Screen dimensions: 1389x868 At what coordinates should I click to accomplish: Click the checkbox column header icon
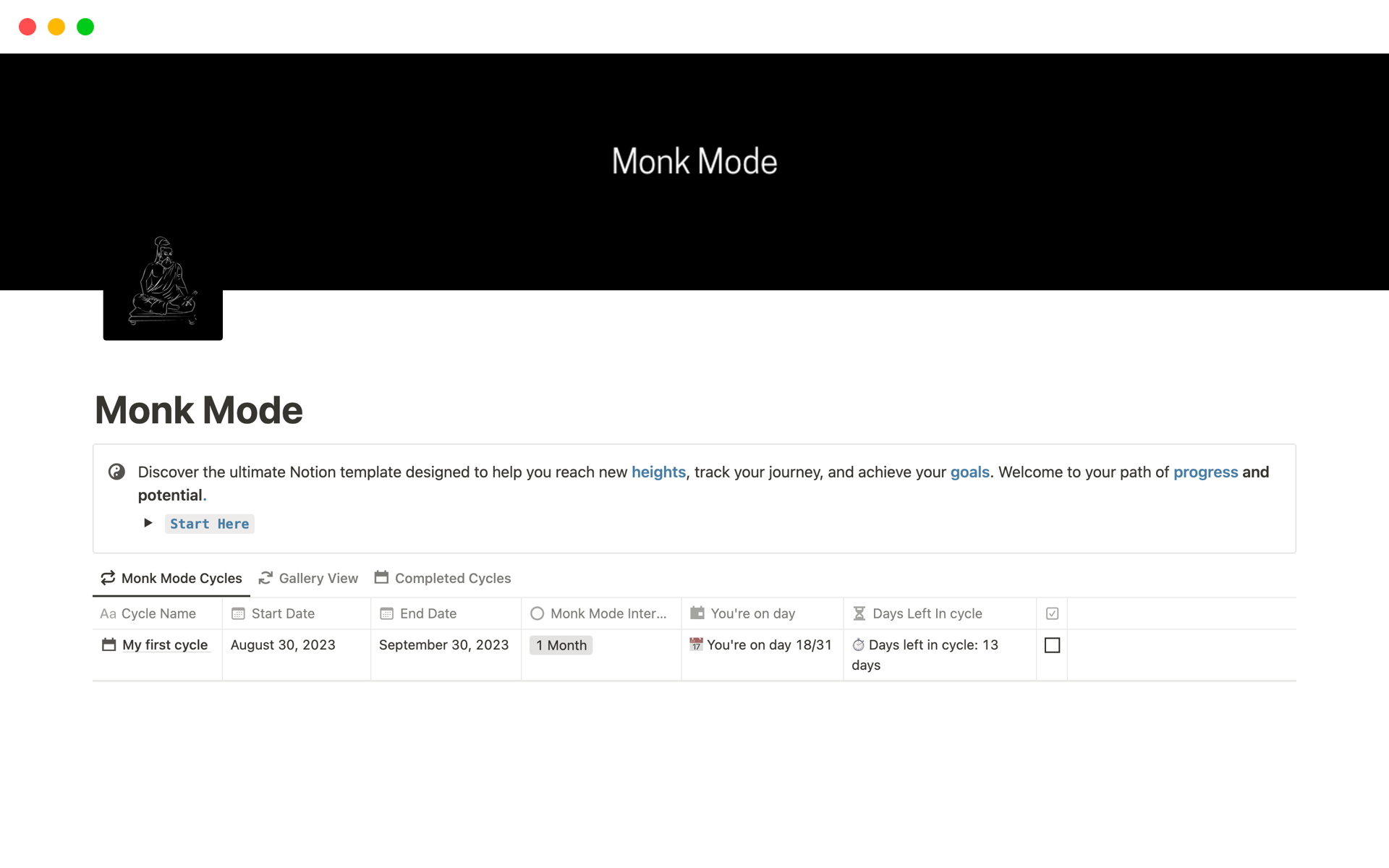[x=1052, y=613]
